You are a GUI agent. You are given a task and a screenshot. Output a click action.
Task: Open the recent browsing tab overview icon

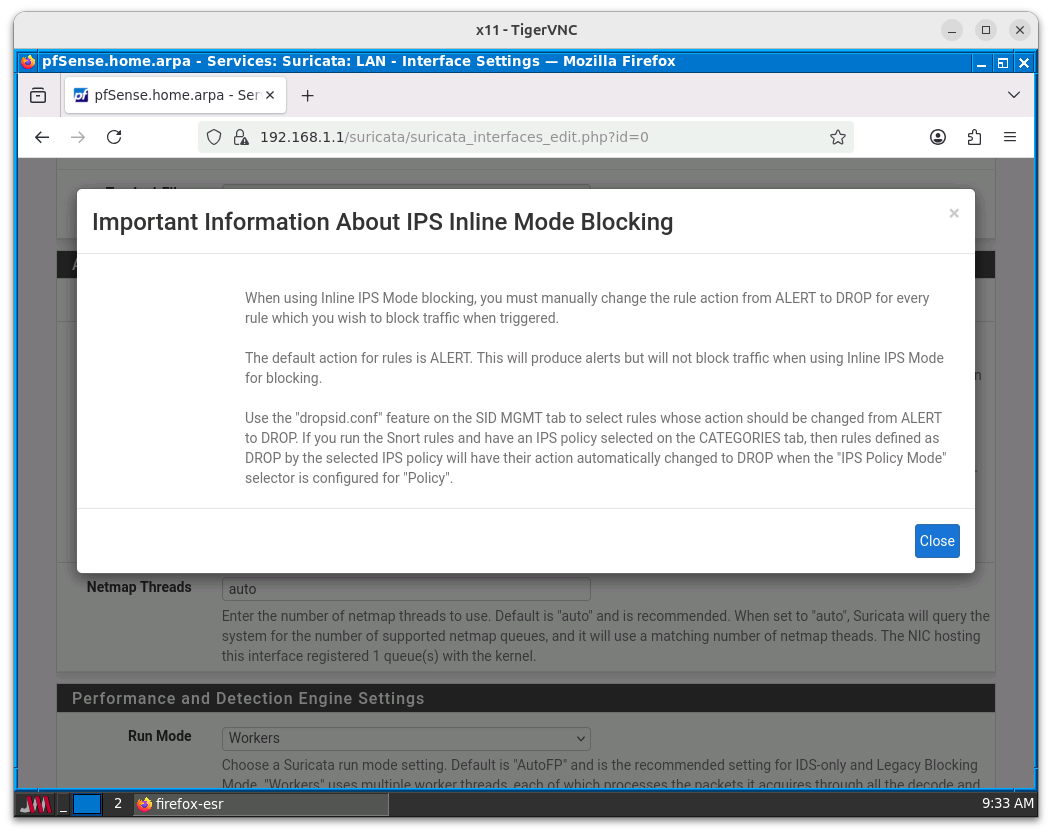click(x=38, y=96)
